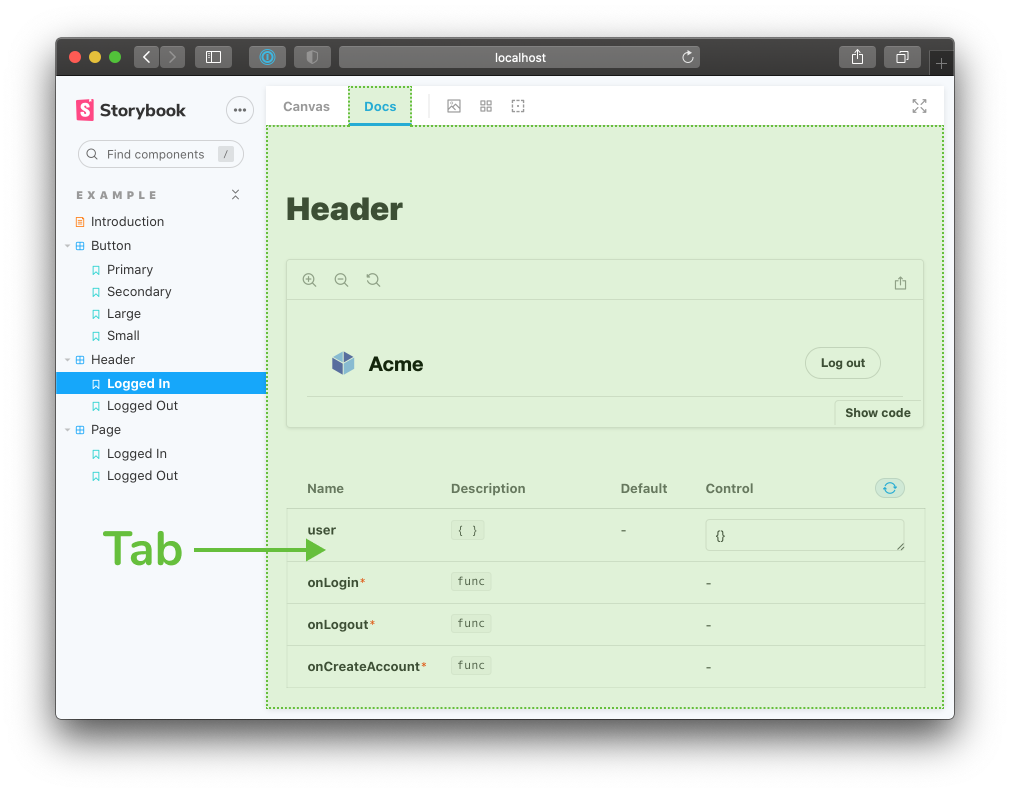Image resolution: width=1010 pixels, height=793 pixels.
Task: Click the onLogin prop name
Action: [333, 583]
